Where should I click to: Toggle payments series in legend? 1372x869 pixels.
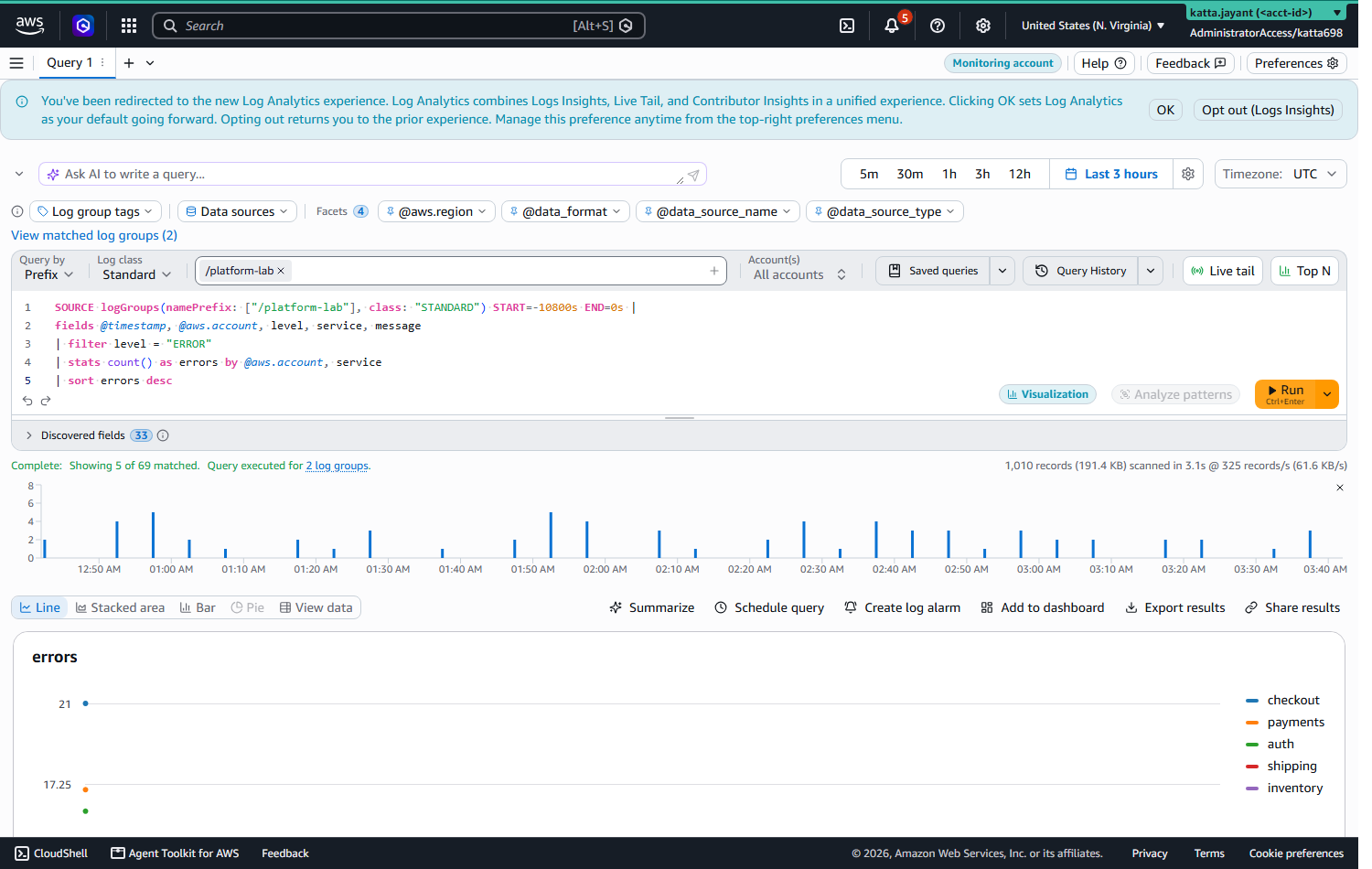[1285, 722]
